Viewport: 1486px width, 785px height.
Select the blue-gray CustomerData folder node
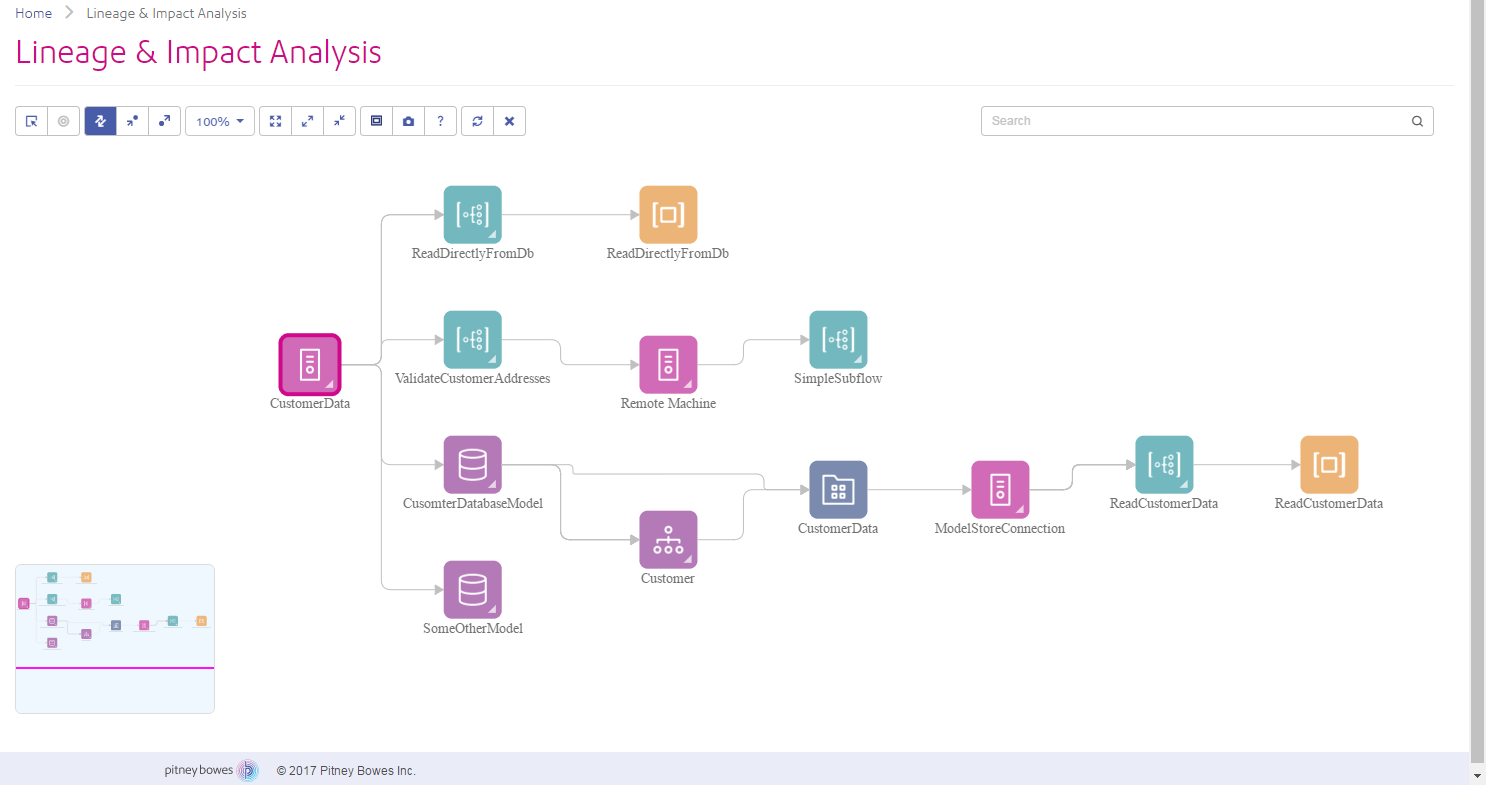[x=838, y=490]
